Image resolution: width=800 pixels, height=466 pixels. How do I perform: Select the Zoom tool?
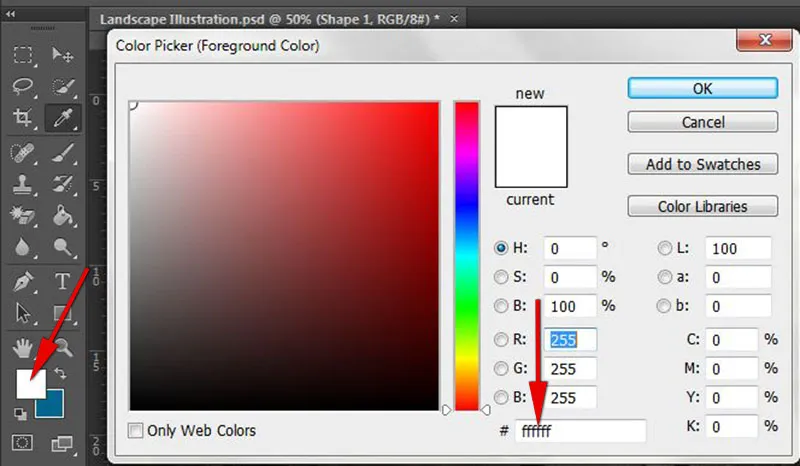click(64, 347)
